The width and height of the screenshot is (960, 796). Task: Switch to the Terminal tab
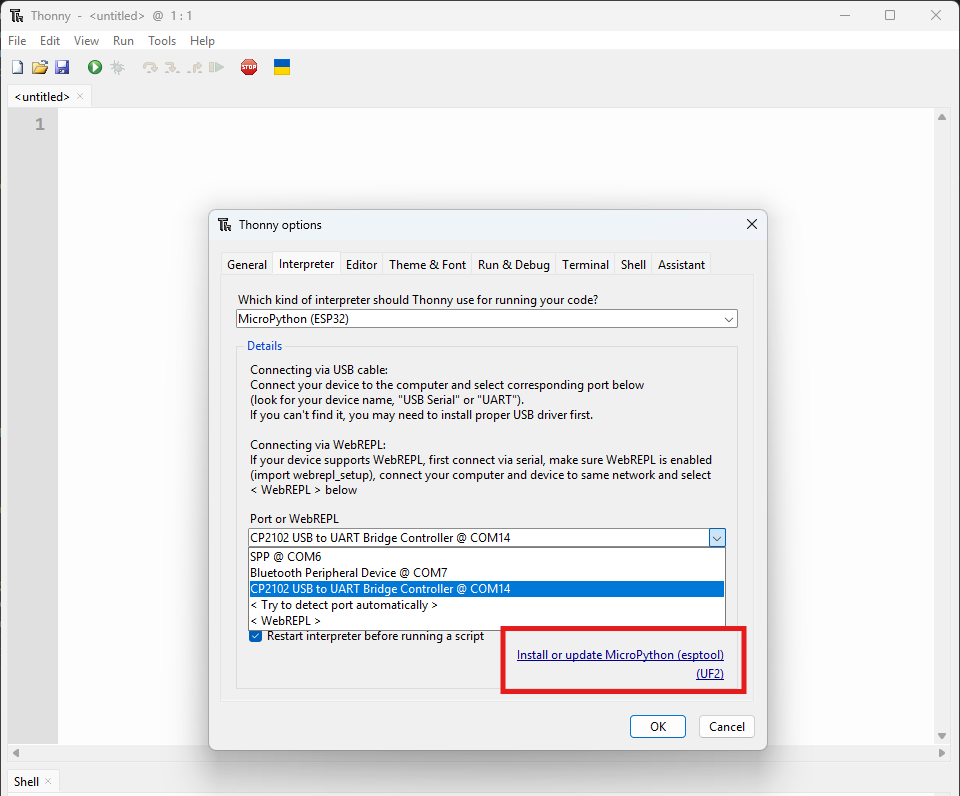[585, 265]
